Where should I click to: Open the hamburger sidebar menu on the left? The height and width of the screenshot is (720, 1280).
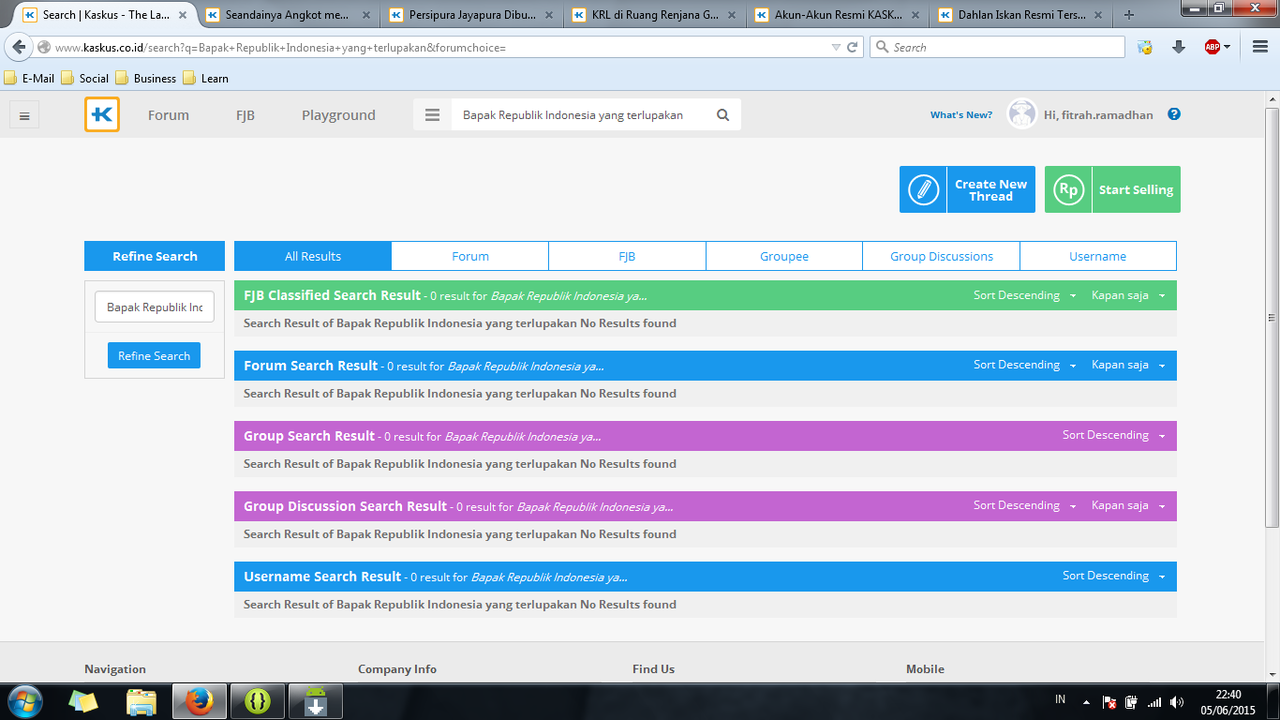25,116
